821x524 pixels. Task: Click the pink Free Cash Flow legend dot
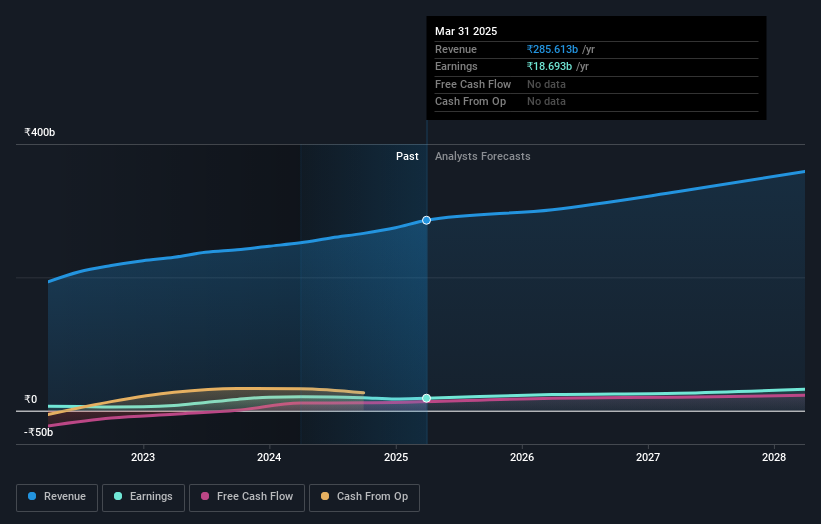205,496
